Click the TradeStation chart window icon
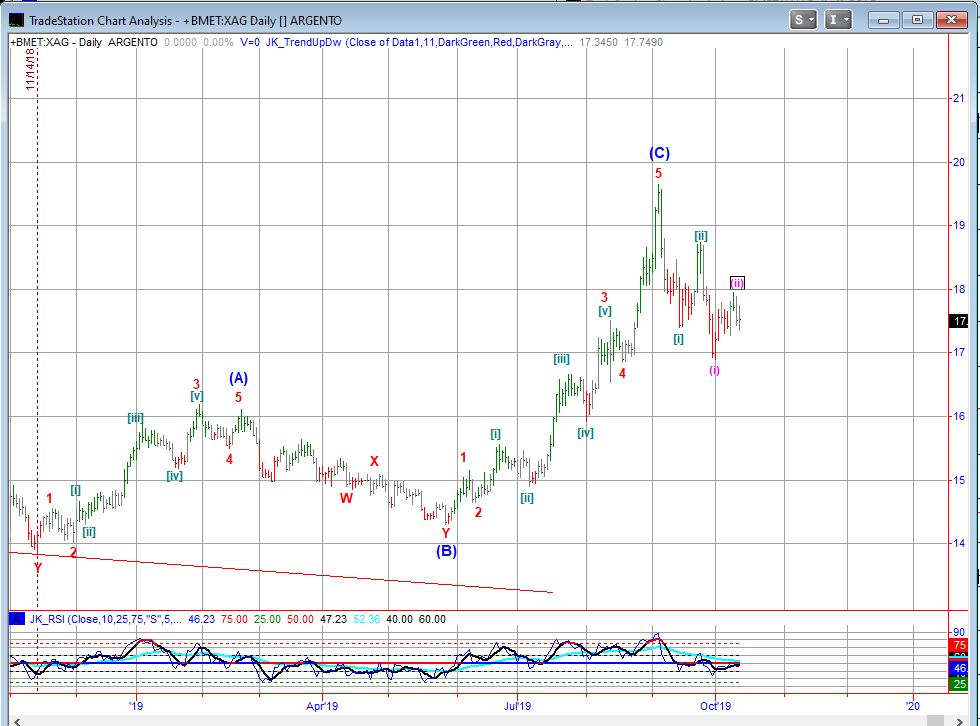This screenshot has height=726, width=980. [16, 20]
